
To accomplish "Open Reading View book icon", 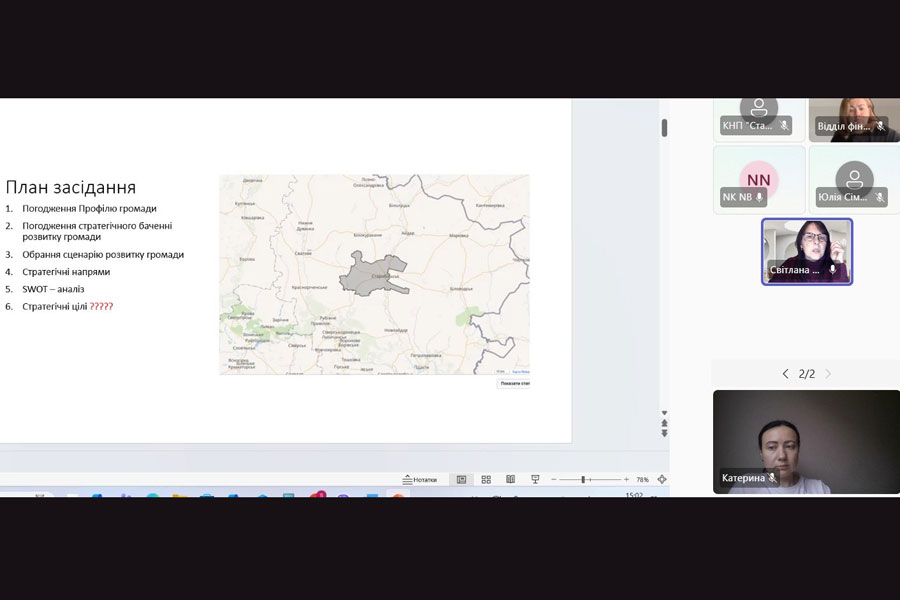I will pos(510,479).
